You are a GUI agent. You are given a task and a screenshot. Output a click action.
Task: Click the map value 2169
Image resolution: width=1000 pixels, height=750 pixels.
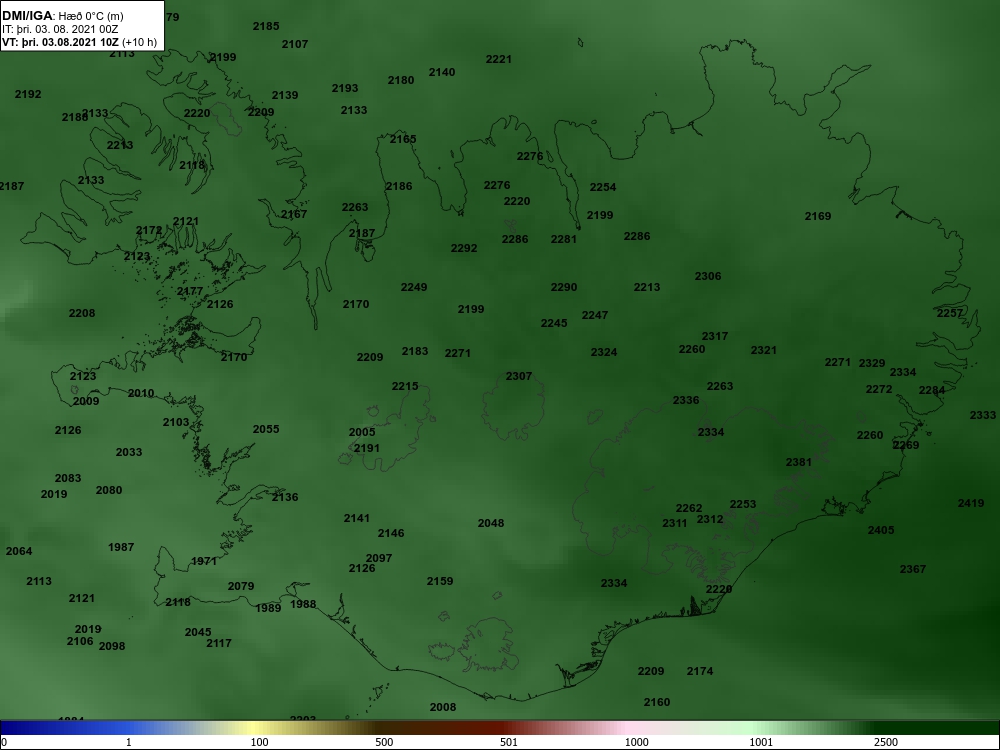coord(818,216)
